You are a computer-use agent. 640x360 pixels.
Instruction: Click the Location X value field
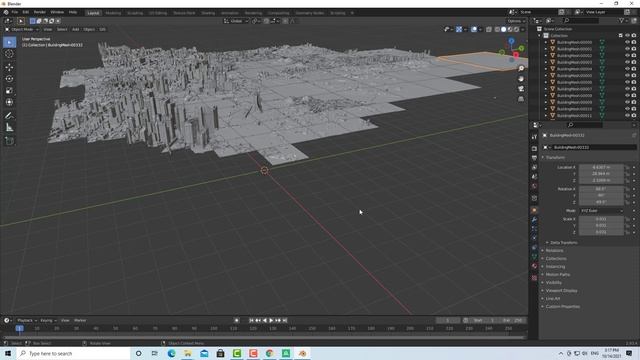point(602,167)
